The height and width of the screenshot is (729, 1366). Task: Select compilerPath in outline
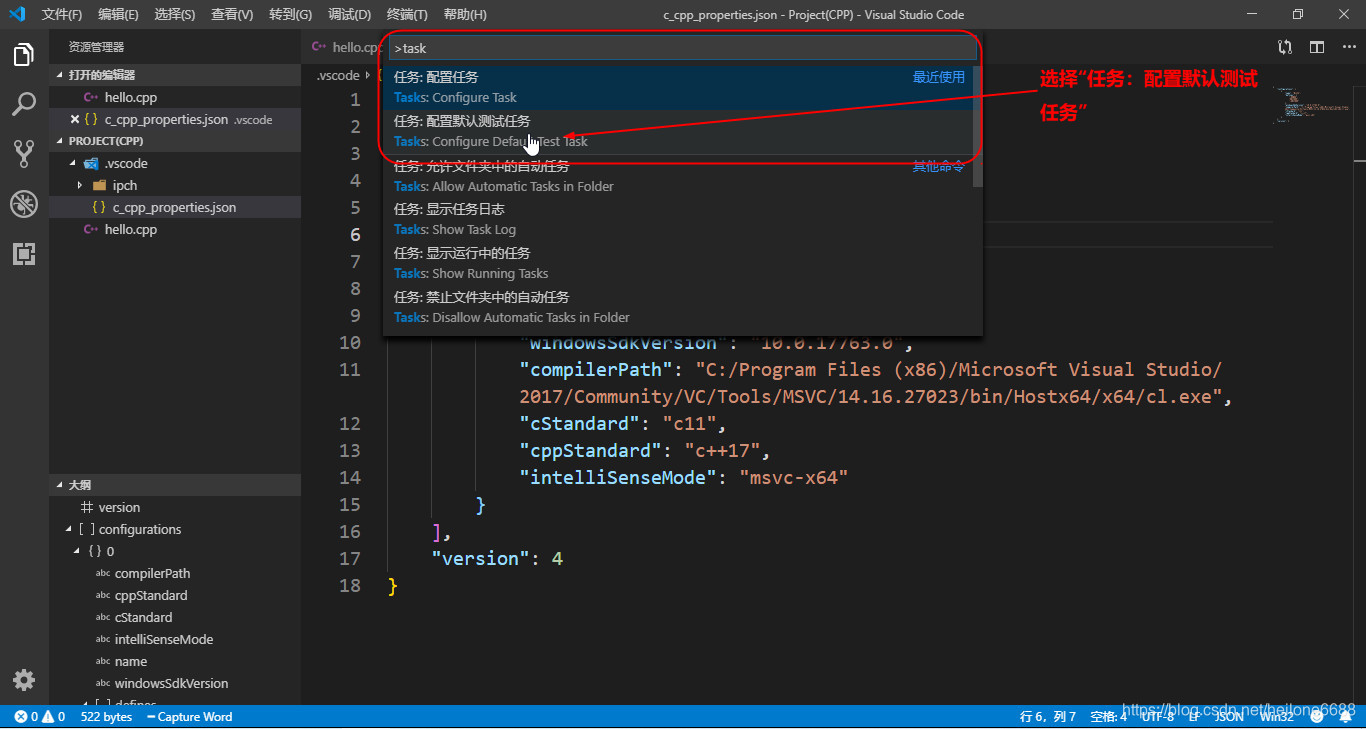tap(152, 573)
